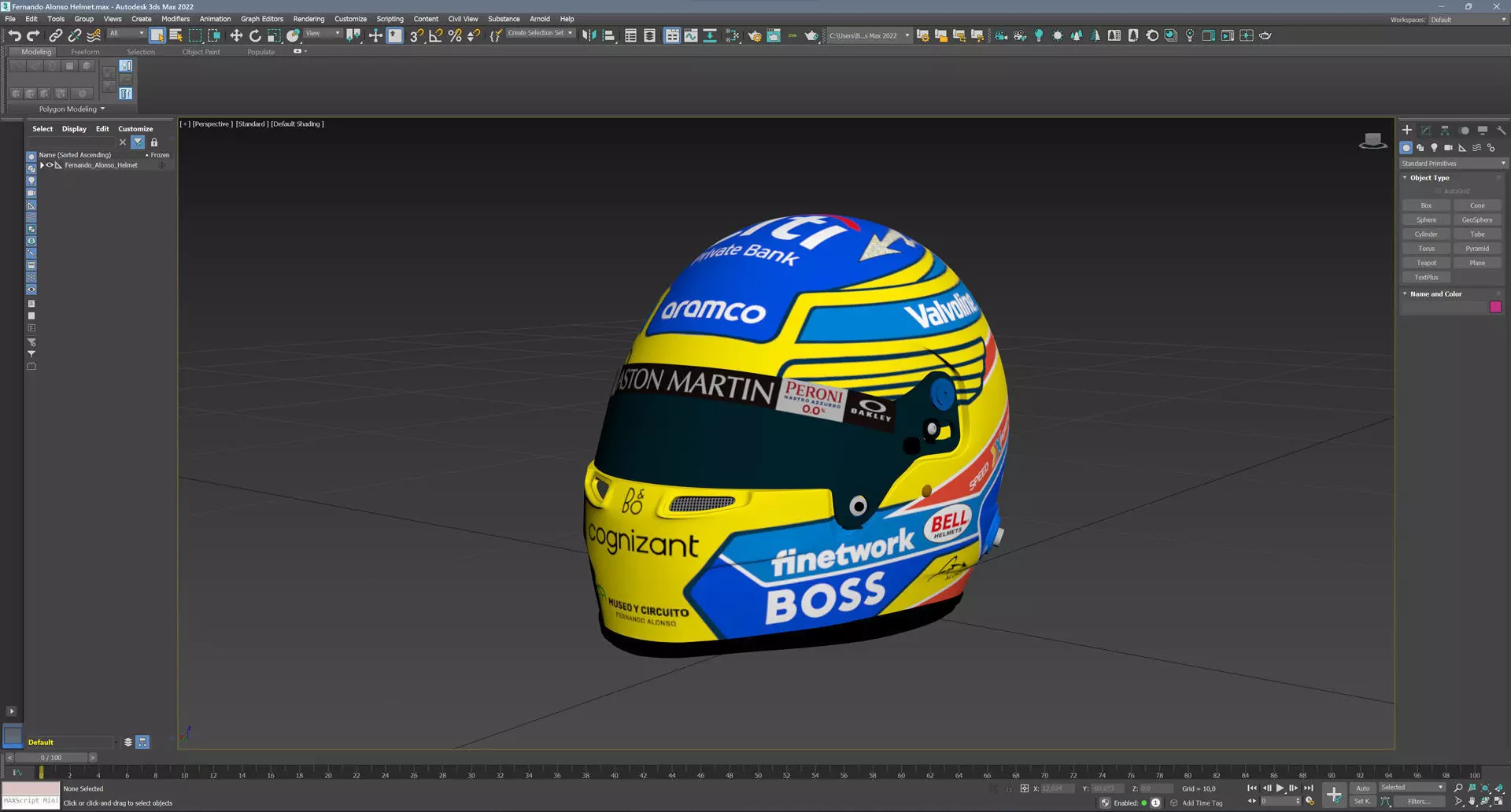The height and width of the screenshot is (812, 1511).
Task: Click the Align tool icon
Action: [x=608, y=35]
